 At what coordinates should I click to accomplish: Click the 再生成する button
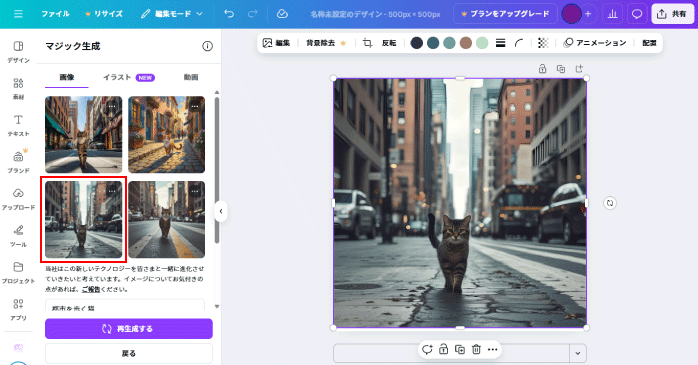129,328
